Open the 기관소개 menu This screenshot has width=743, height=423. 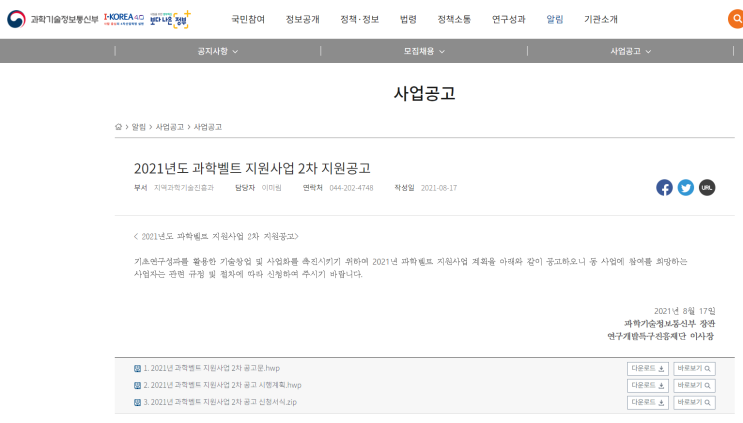pos(601,19)
